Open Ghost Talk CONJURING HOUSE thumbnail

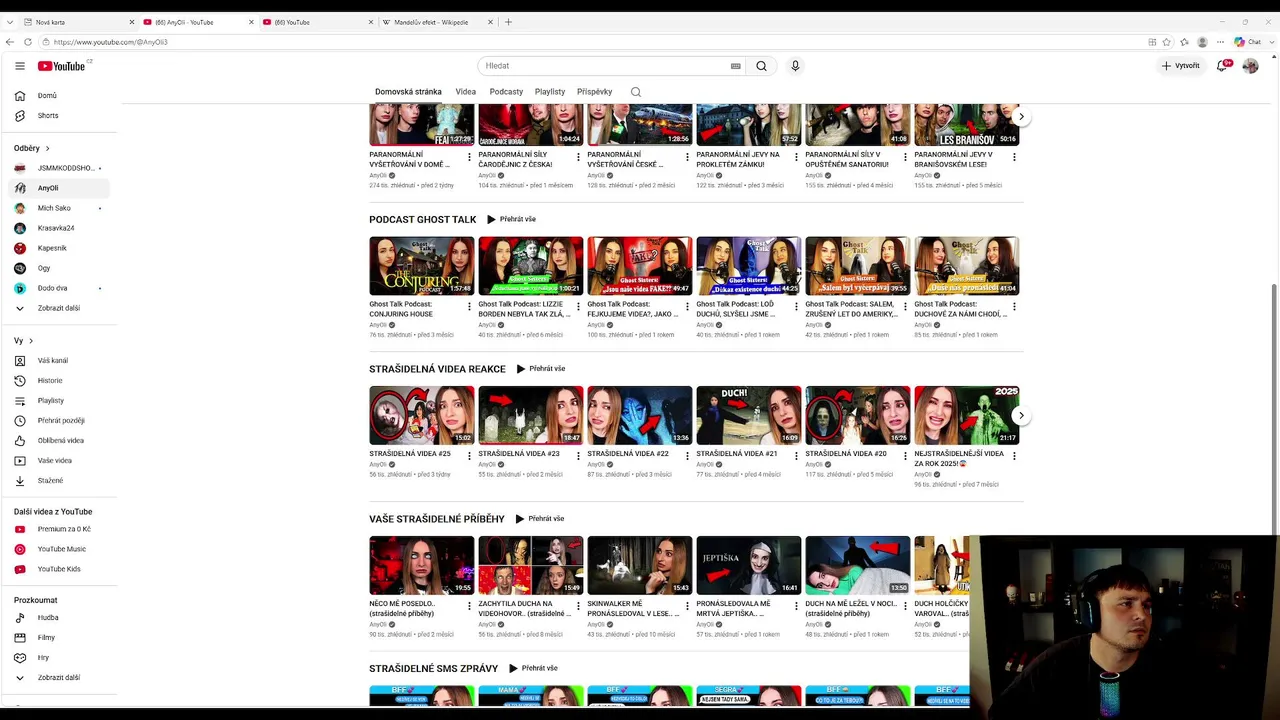click(421, 266)
